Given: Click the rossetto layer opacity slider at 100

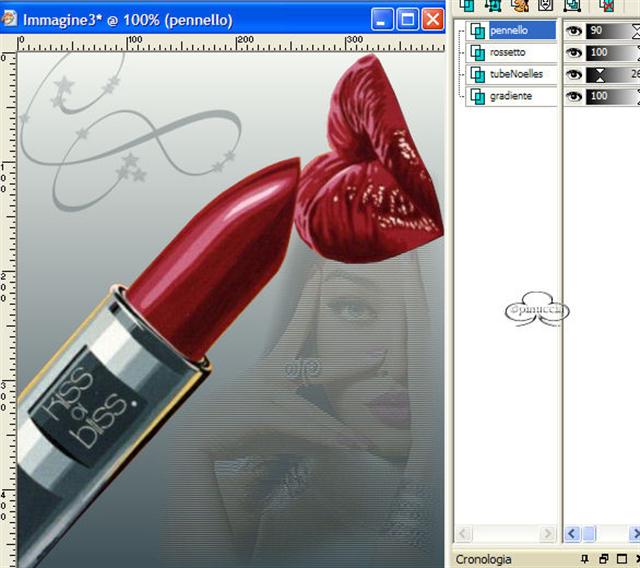Looking at the screenshot, I should [x=613, y=53].
